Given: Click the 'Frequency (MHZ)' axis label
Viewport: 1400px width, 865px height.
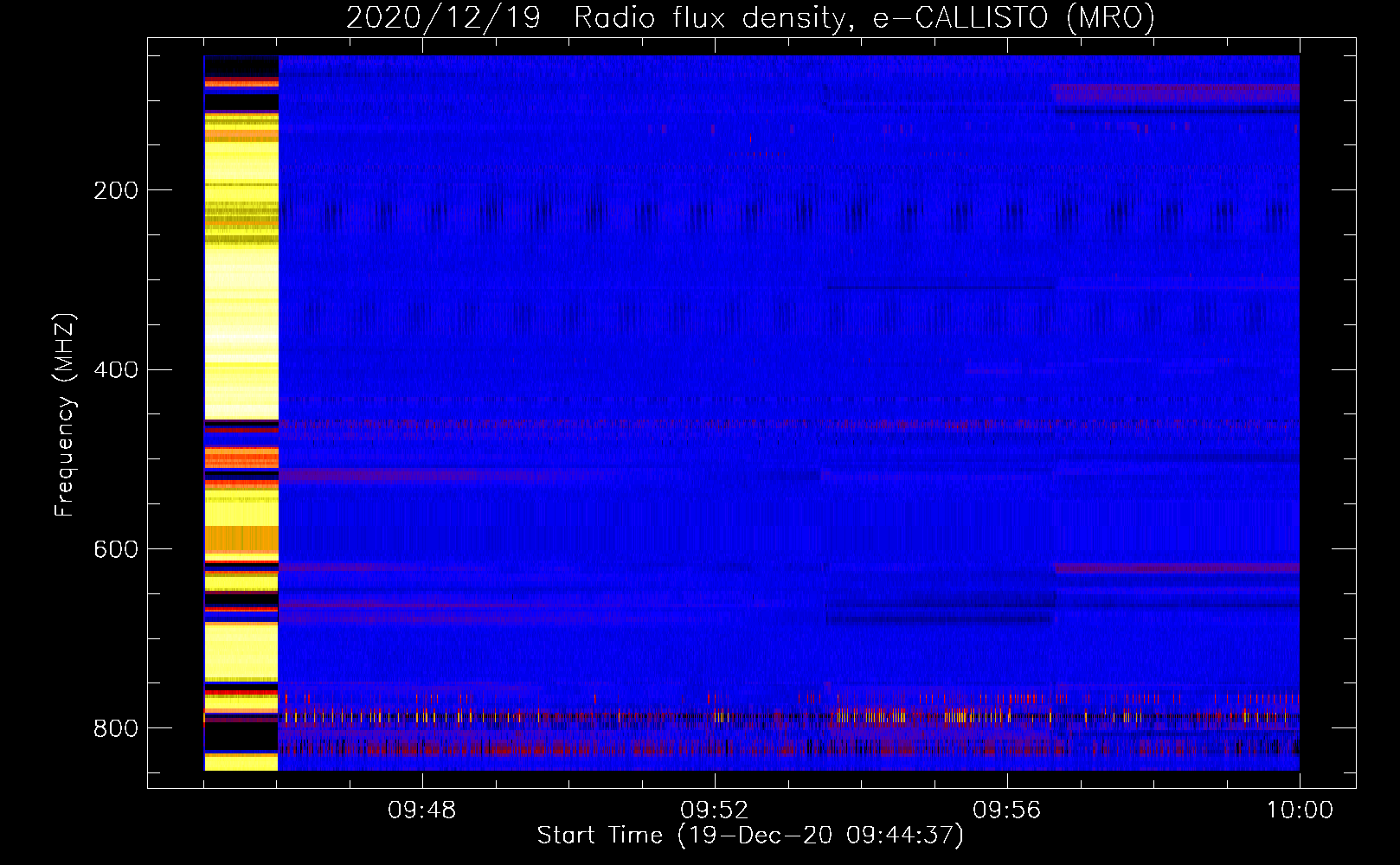Looking at the screenshot, I should (65, 414).
